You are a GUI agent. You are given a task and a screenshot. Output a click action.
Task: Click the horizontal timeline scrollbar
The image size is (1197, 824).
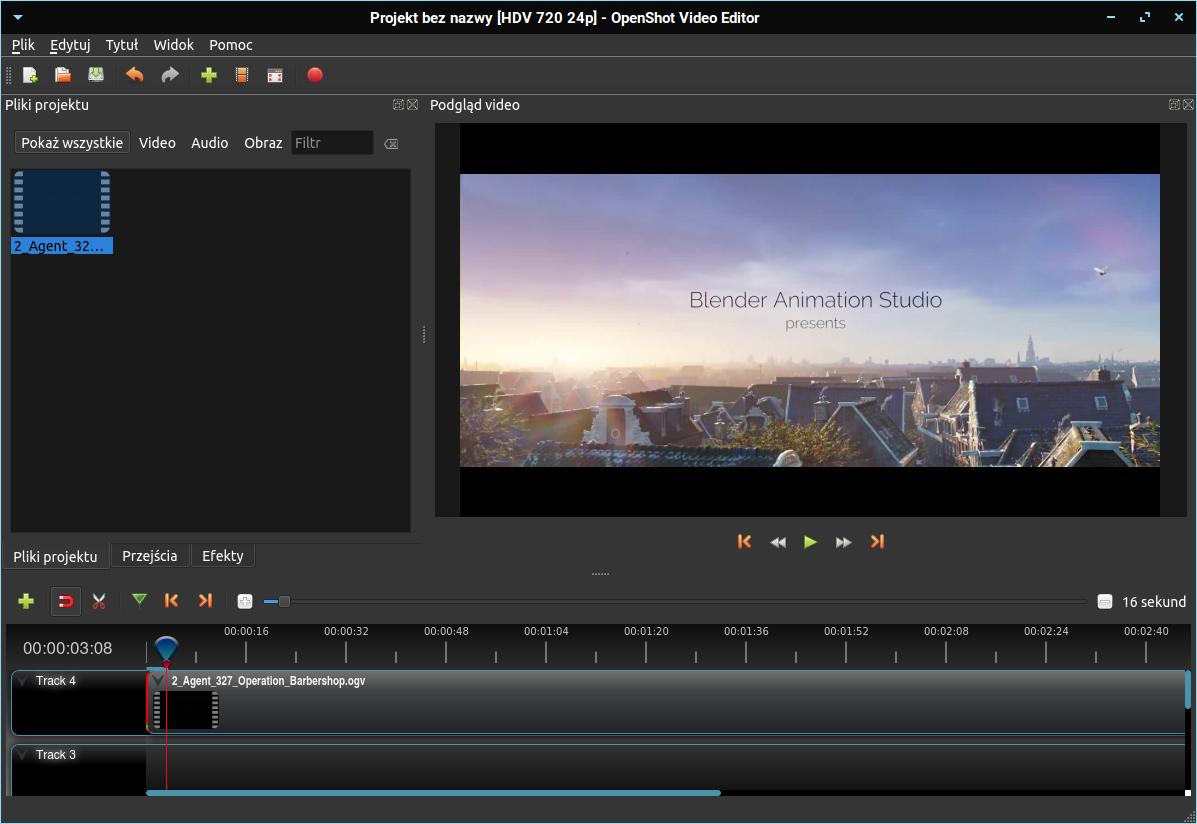pyautogui.click(x=433, y=793)
